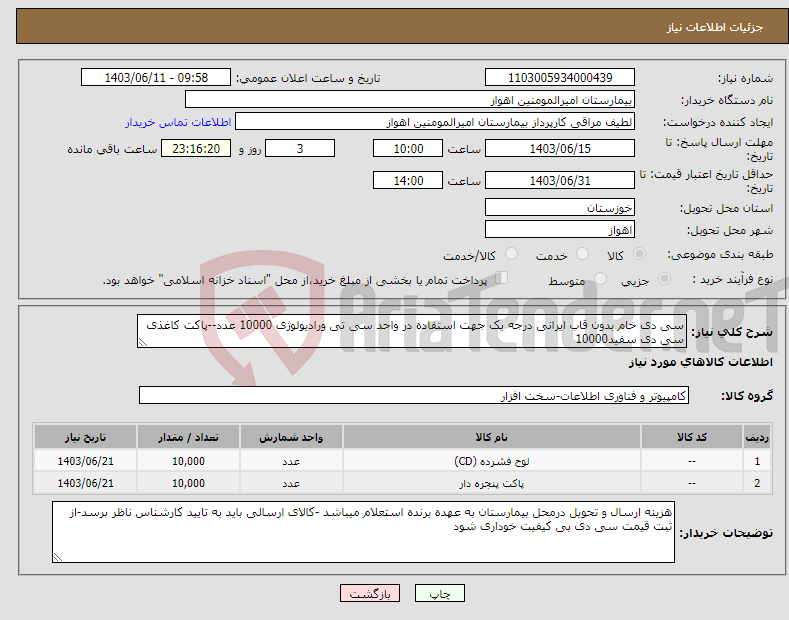Click the ساعت باقی مانده label

coord(112,149)
